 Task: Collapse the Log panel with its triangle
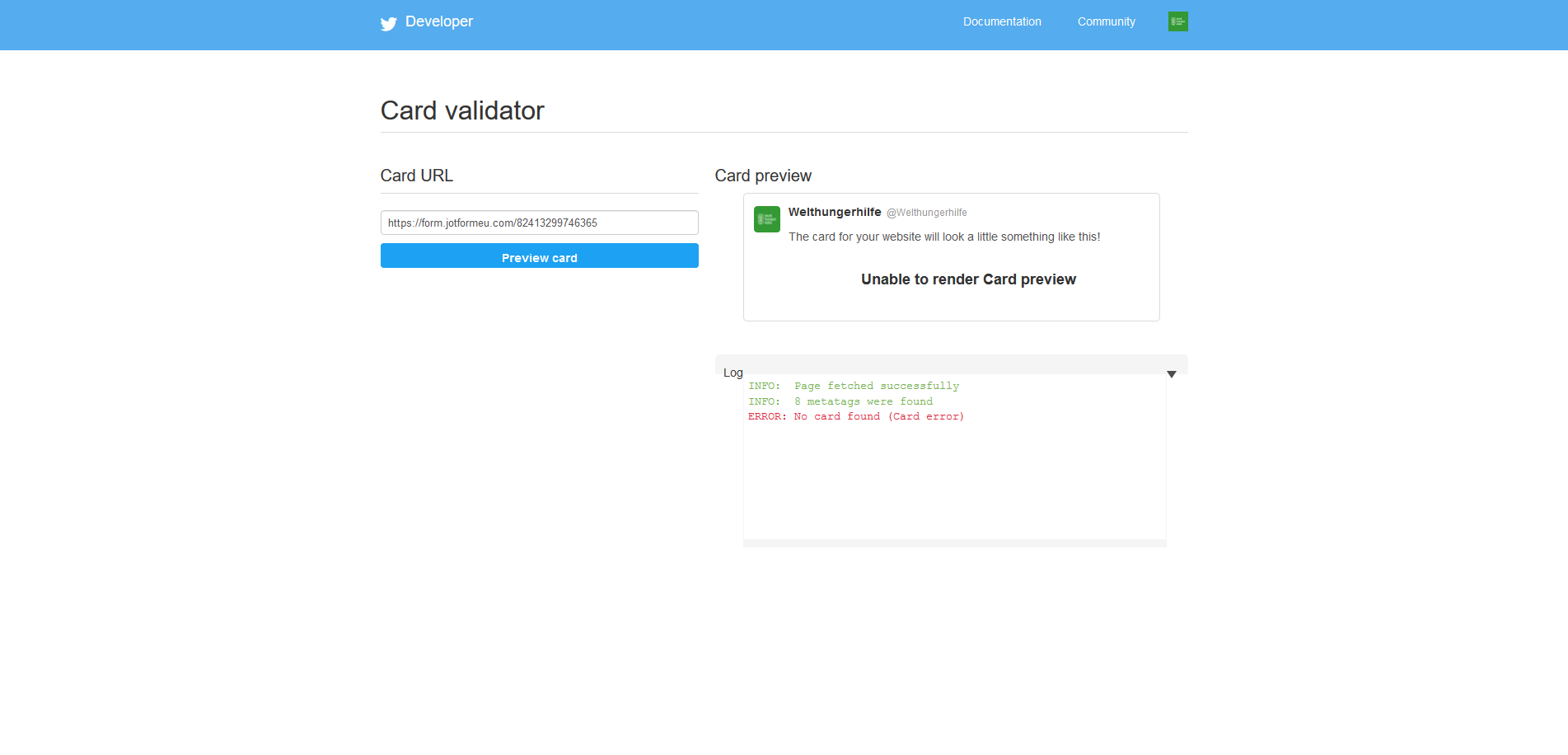click(x=1171, y=373)
